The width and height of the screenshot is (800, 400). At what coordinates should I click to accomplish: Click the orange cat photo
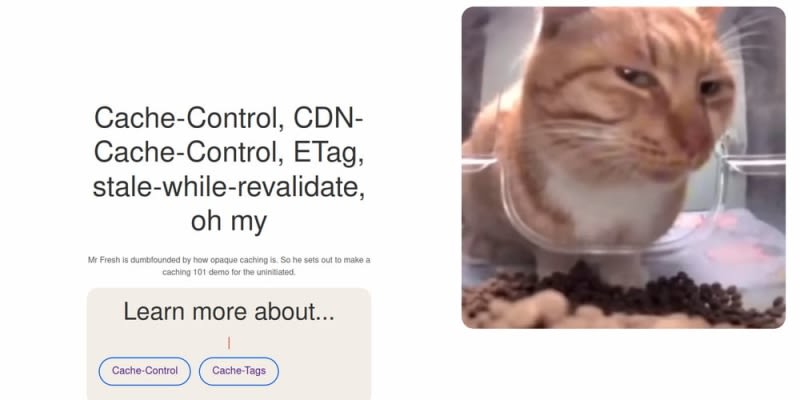(x=623, y=167)
